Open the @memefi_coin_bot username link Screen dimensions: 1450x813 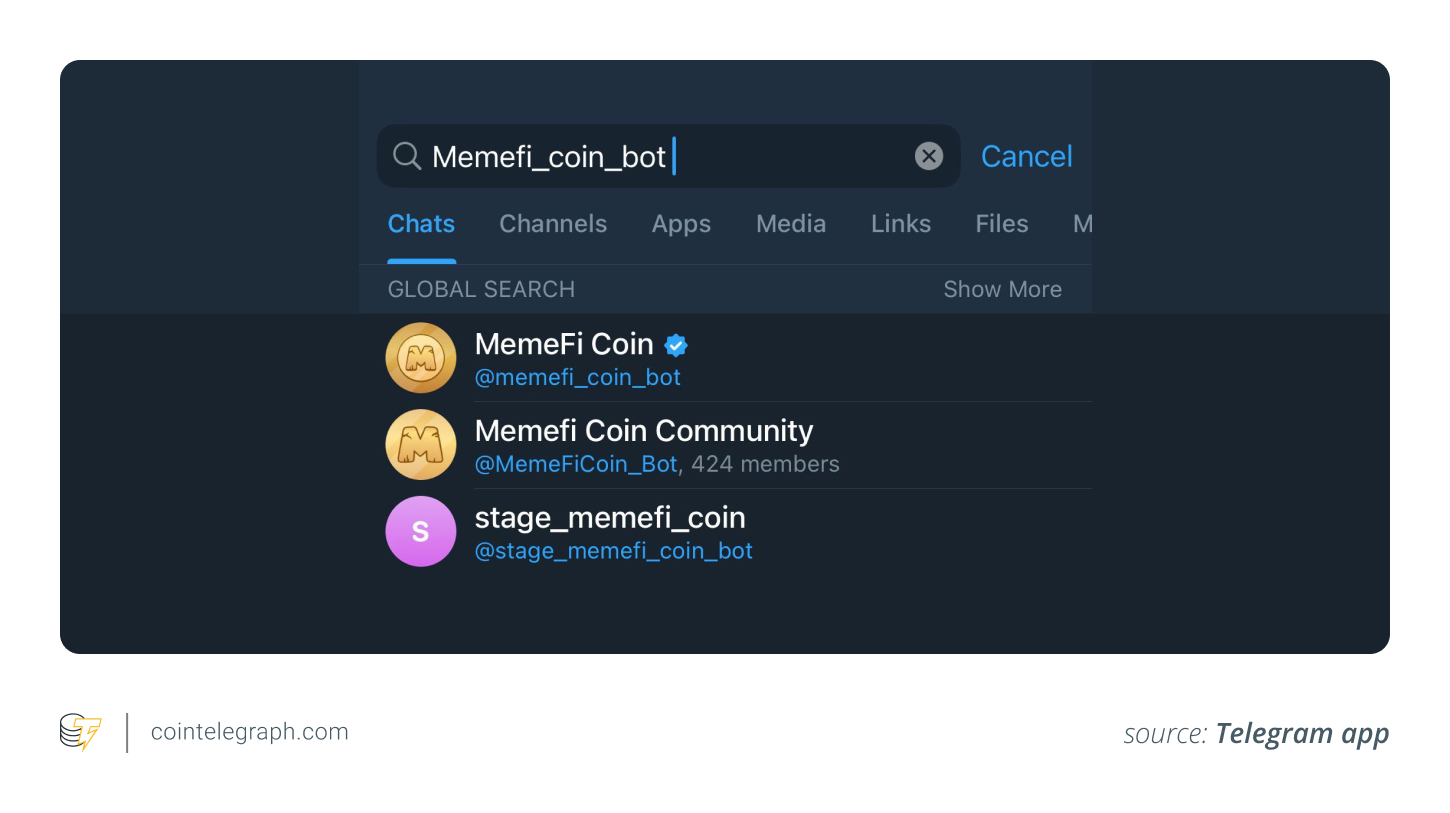(x=577, y=378)
